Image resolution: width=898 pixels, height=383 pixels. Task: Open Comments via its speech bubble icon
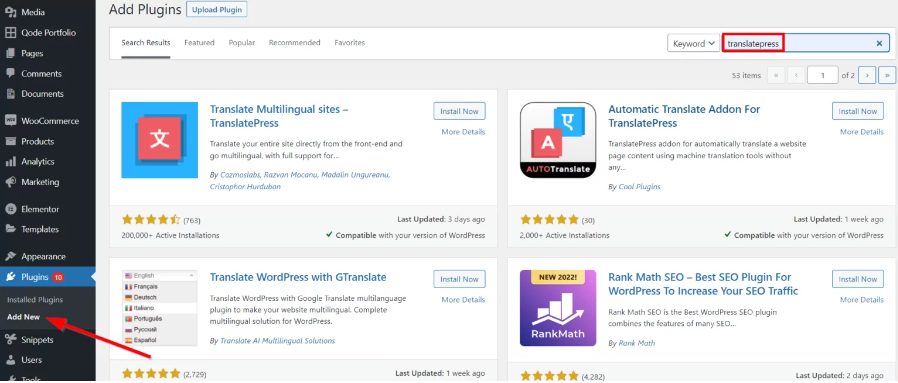[10, 73]
